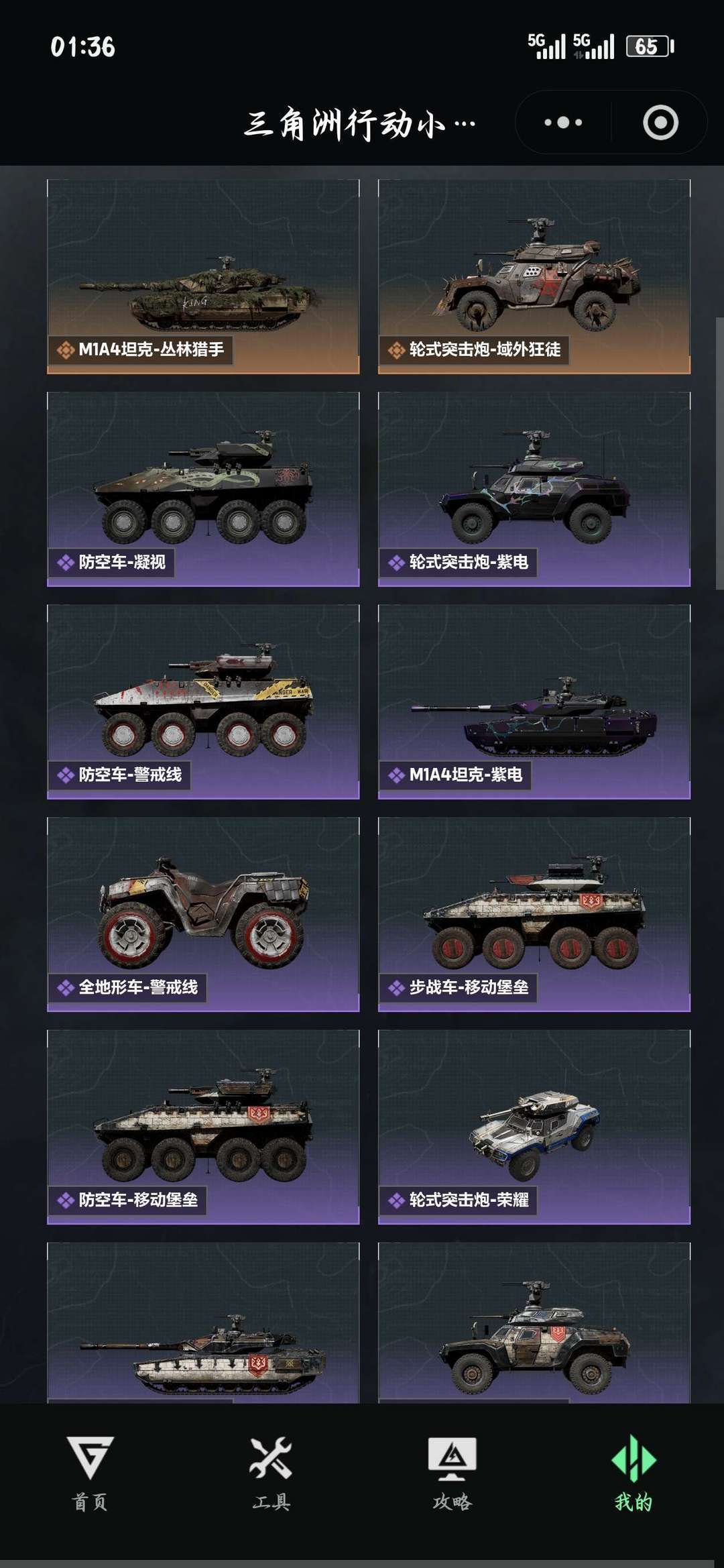Open the mini program three-dot menu

tap(563, 123)
